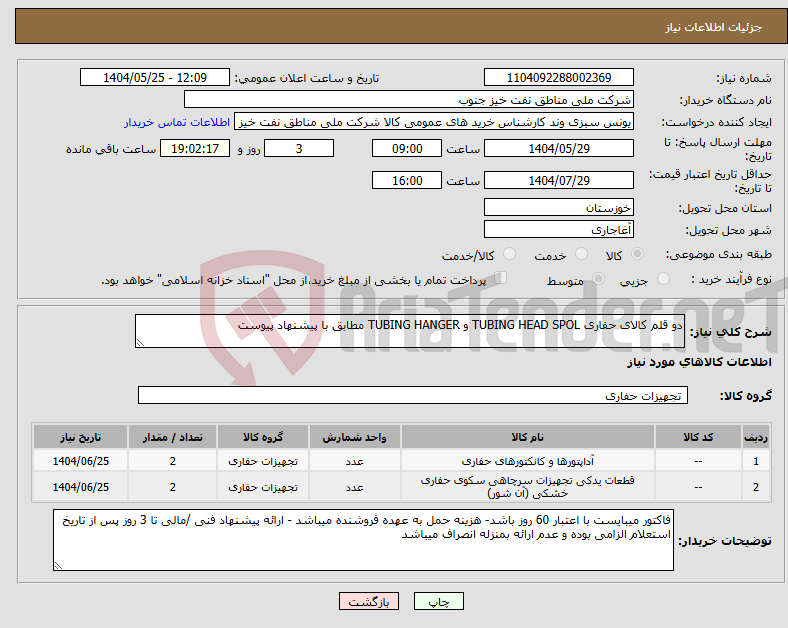
Task: Select the متوسط purchase type radio
Action: [598, 278]
